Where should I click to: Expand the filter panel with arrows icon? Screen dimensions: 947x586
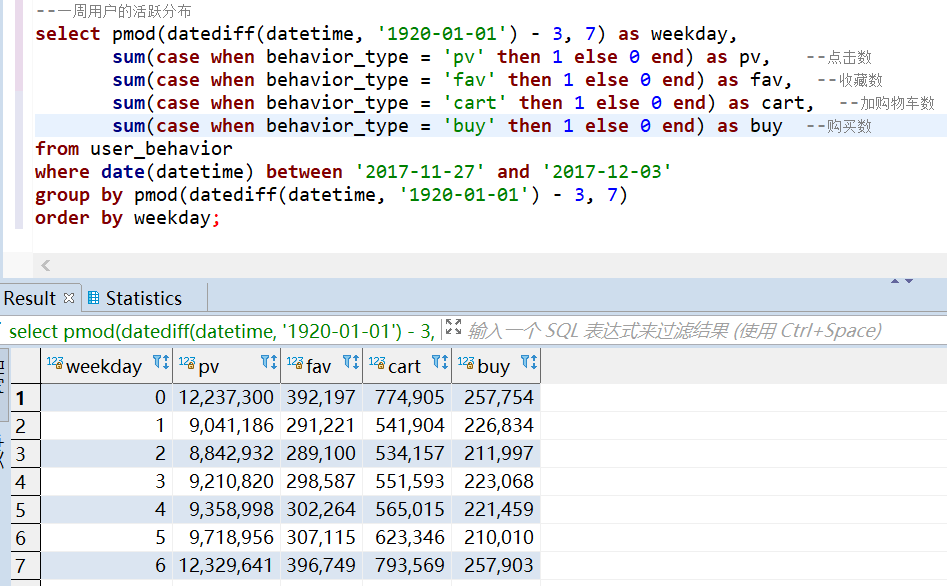click(x=454, y=327)
